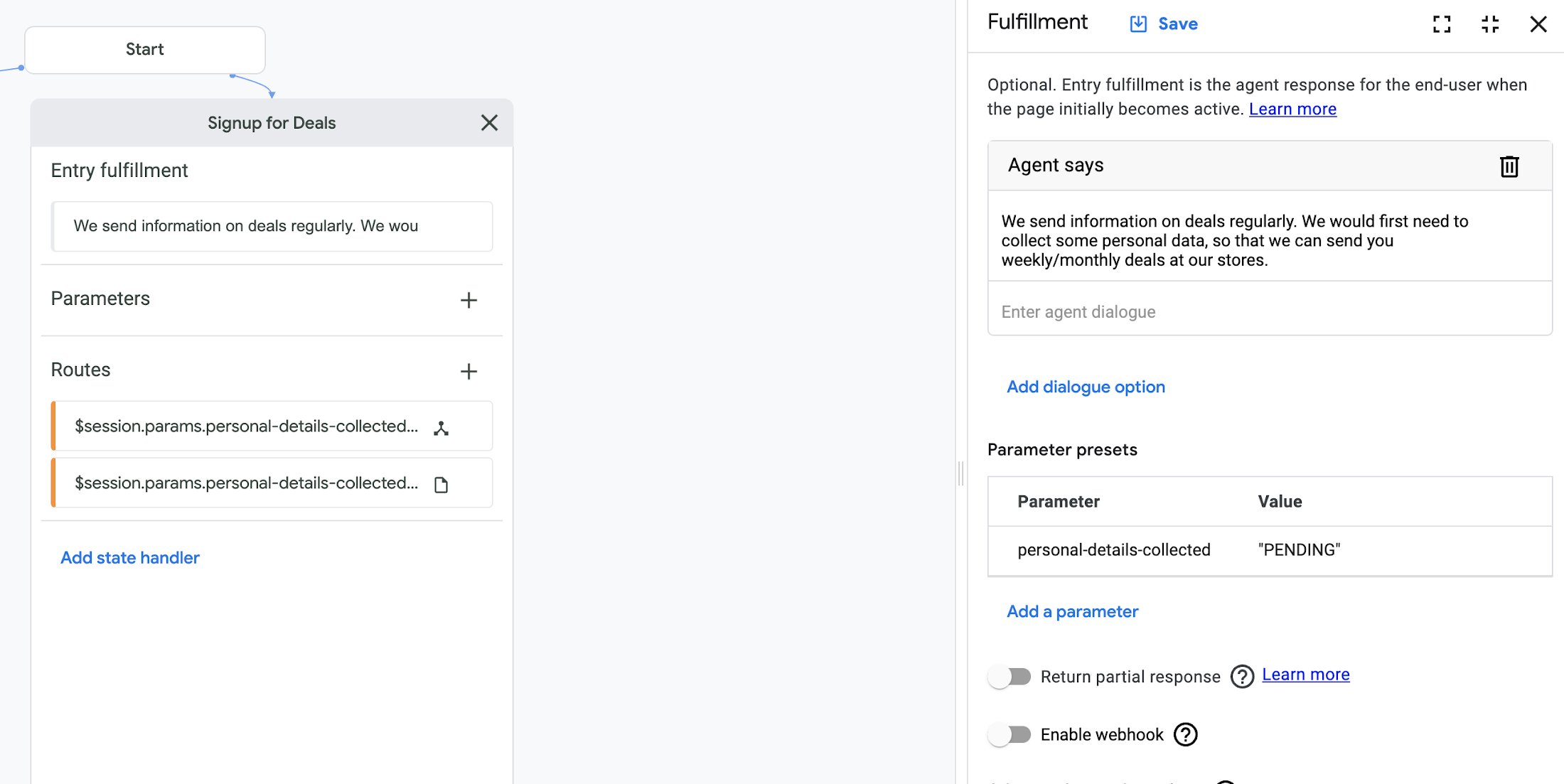This screenshot has height=784, width=1564.
Task: Open the entry fulfillment message in page card
Action: point(272,226)
